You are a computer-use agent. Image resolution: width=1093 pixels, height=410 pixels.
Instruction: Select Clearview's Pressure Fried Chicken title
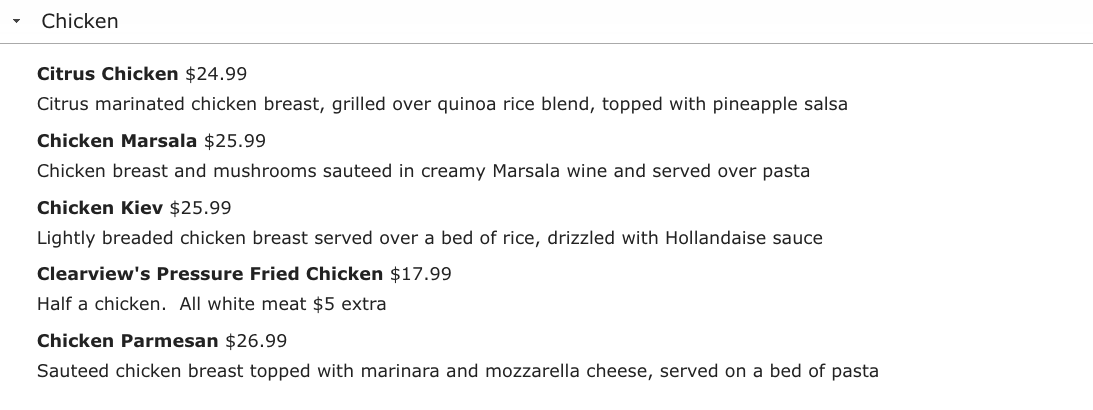click(x=210, y=274)
